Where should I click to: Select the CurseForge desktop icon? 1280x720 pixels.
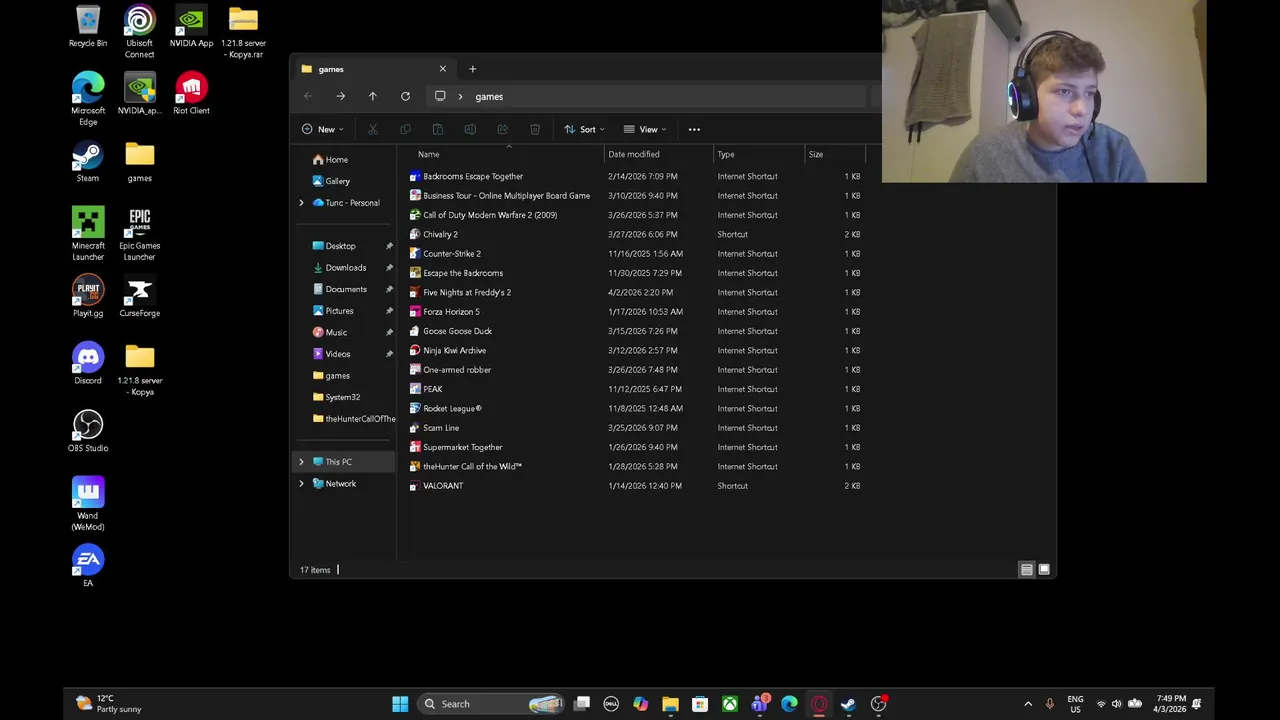pos(139,297)
